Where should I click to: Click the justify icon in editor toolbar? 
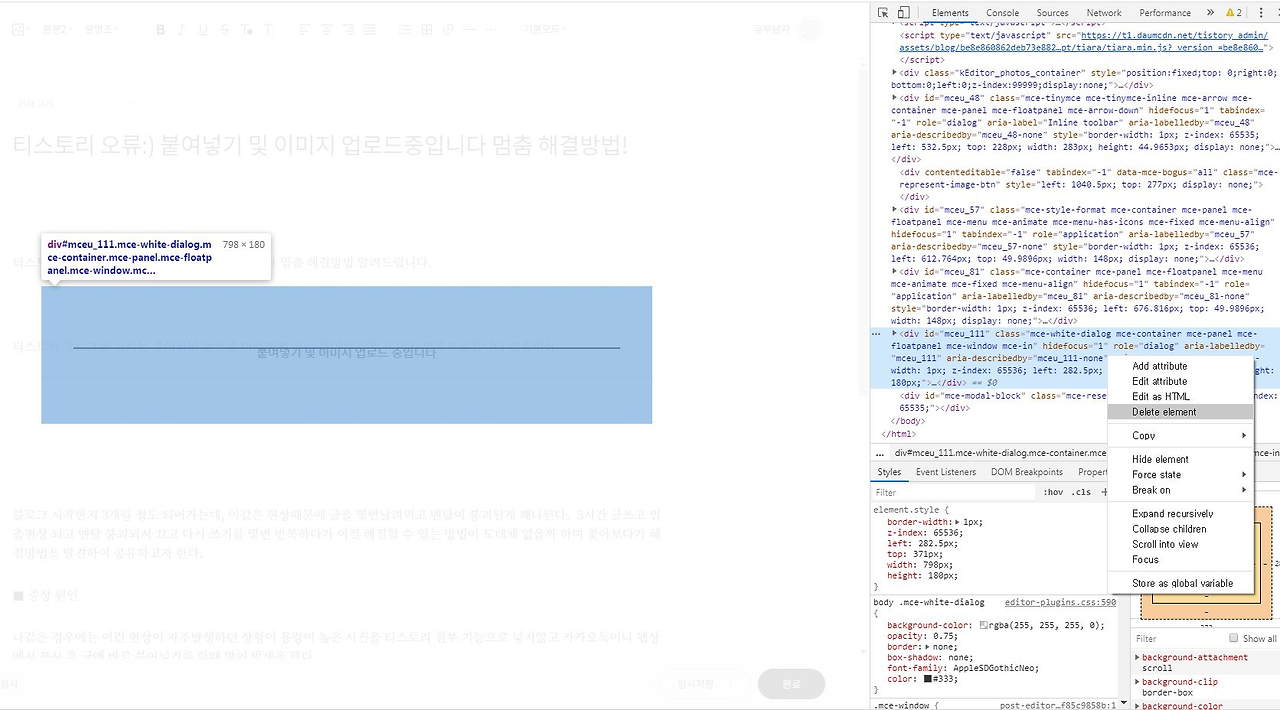(x=369, y=30)
